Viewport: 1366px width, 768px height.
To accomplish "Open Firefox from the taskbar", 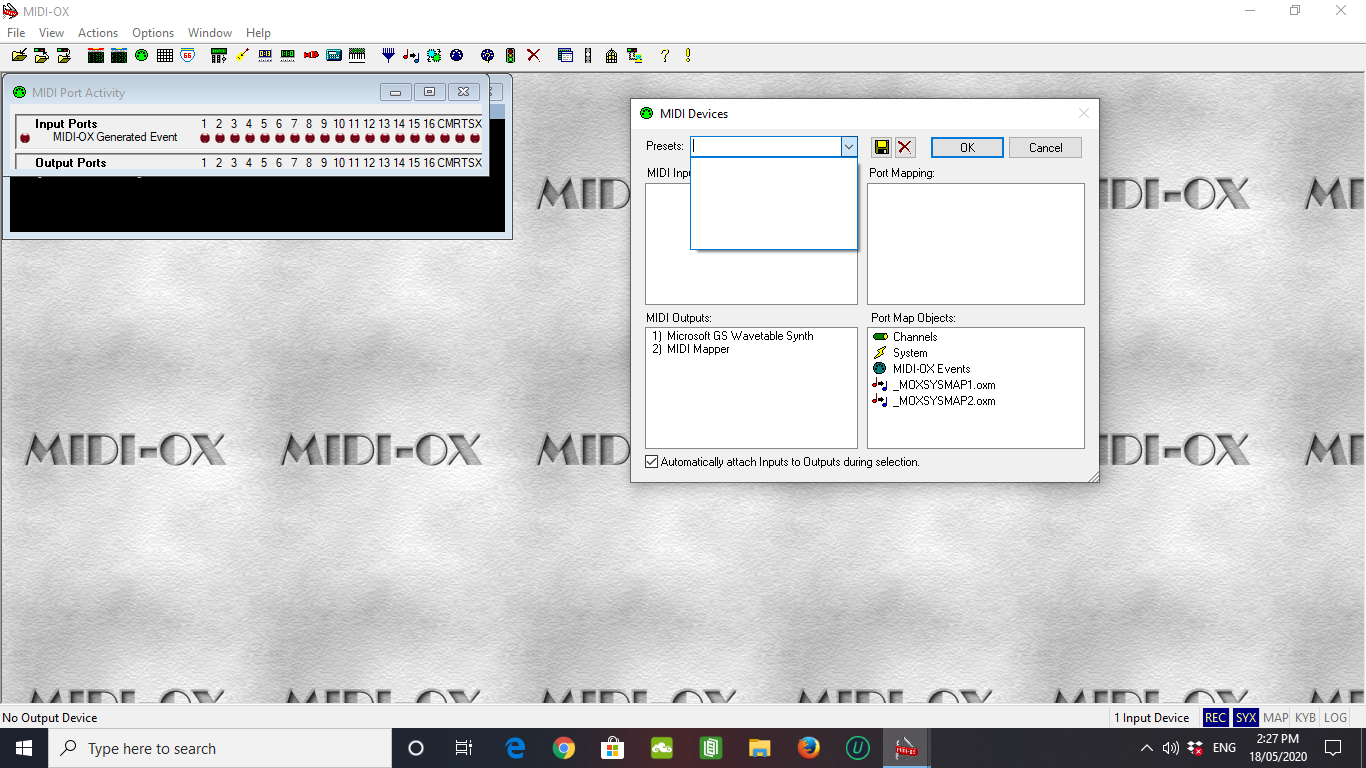I will 809,748.
